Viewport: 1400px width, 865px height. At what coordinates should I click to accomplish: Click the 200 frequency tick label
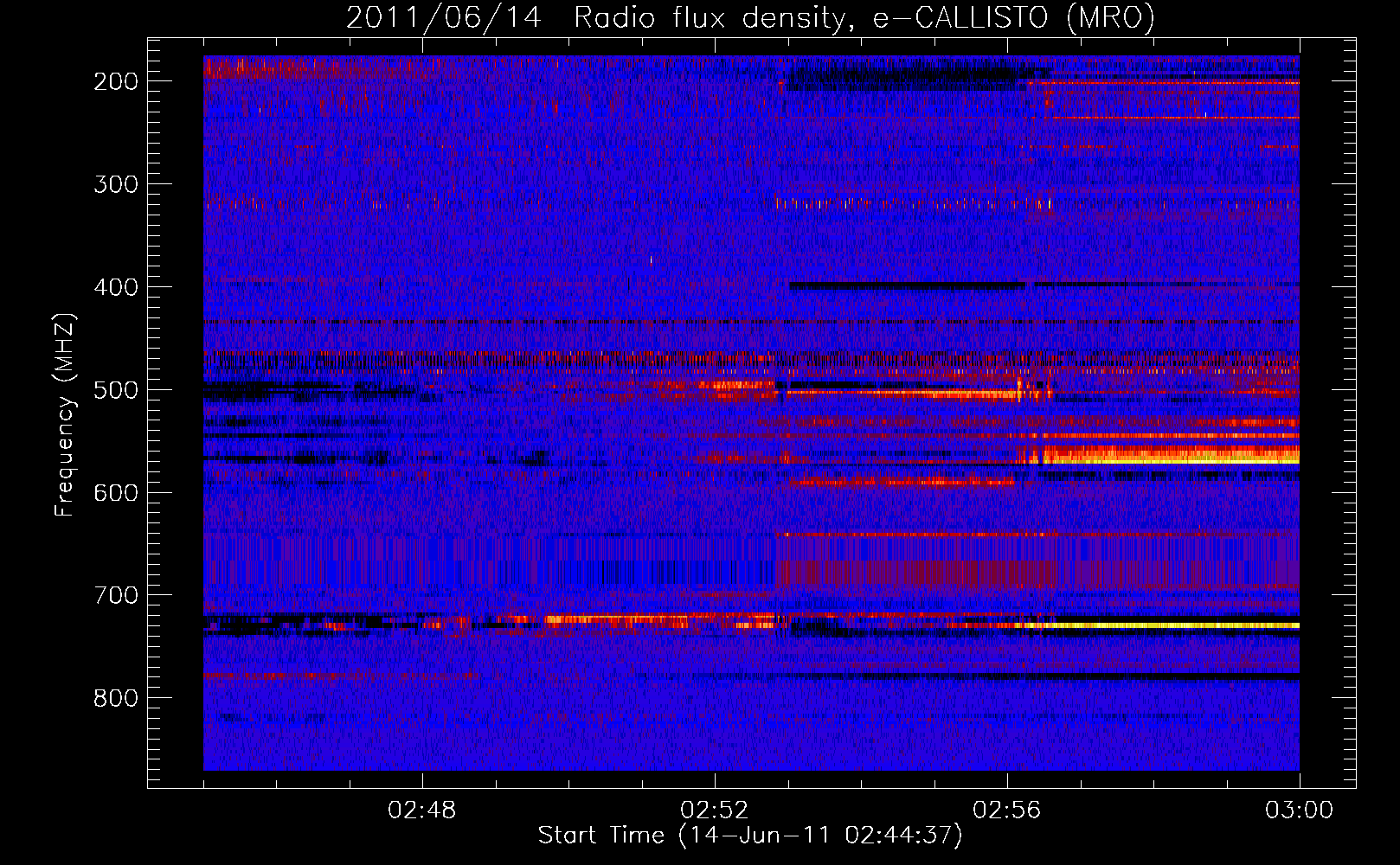[116, 81]
